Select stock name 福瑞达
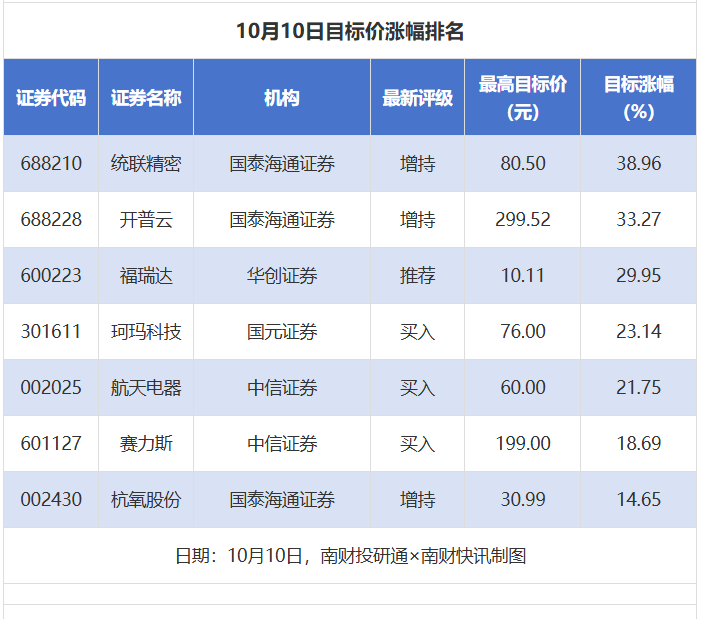 click(146, 275)
